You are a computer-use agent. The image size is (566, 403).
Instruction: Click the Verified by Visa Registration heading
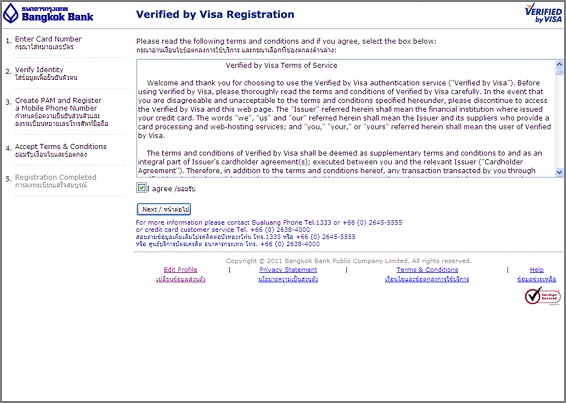pyautogui.click(x=215, y=14)
